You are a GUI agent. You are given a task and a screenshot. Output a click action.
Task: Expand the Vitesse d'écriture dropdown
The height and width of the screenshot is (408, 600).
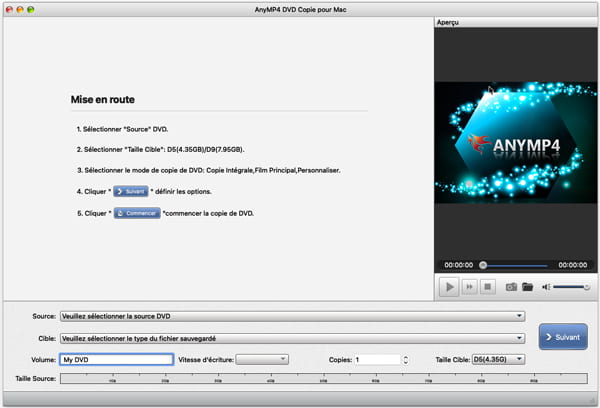(x=262, y=359)
